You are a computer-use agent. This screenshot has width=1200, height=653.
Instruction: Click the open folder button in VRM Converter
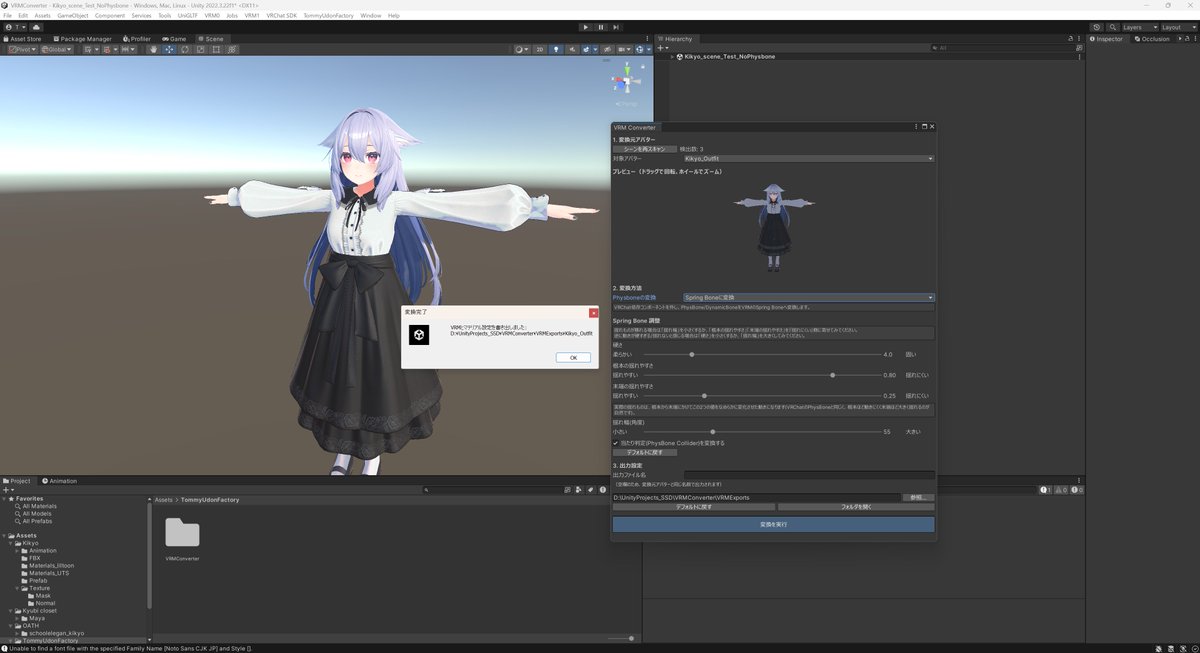click(855, 507)
